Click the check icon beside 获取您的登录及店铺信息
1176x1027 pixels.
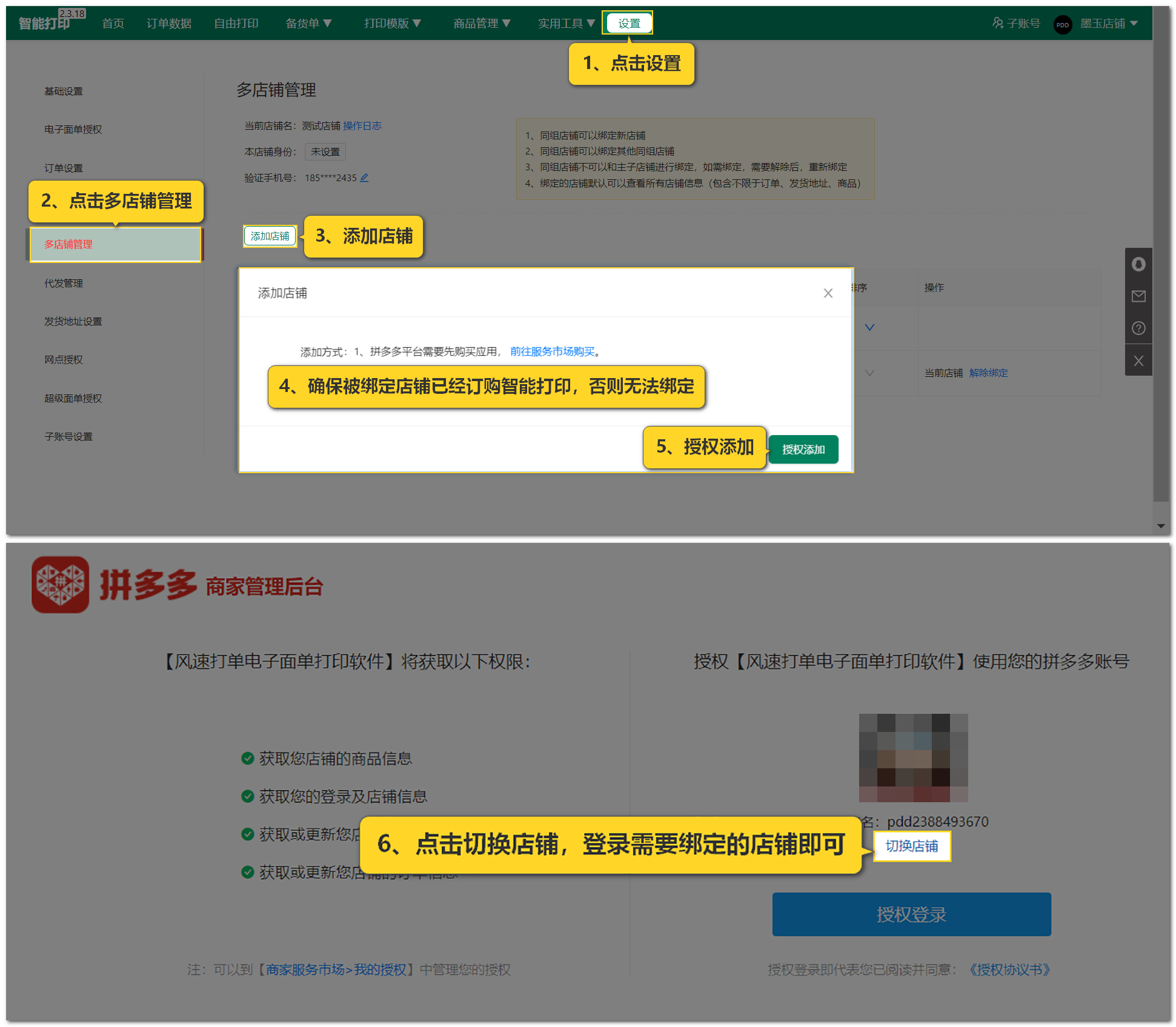click(247, 796)
